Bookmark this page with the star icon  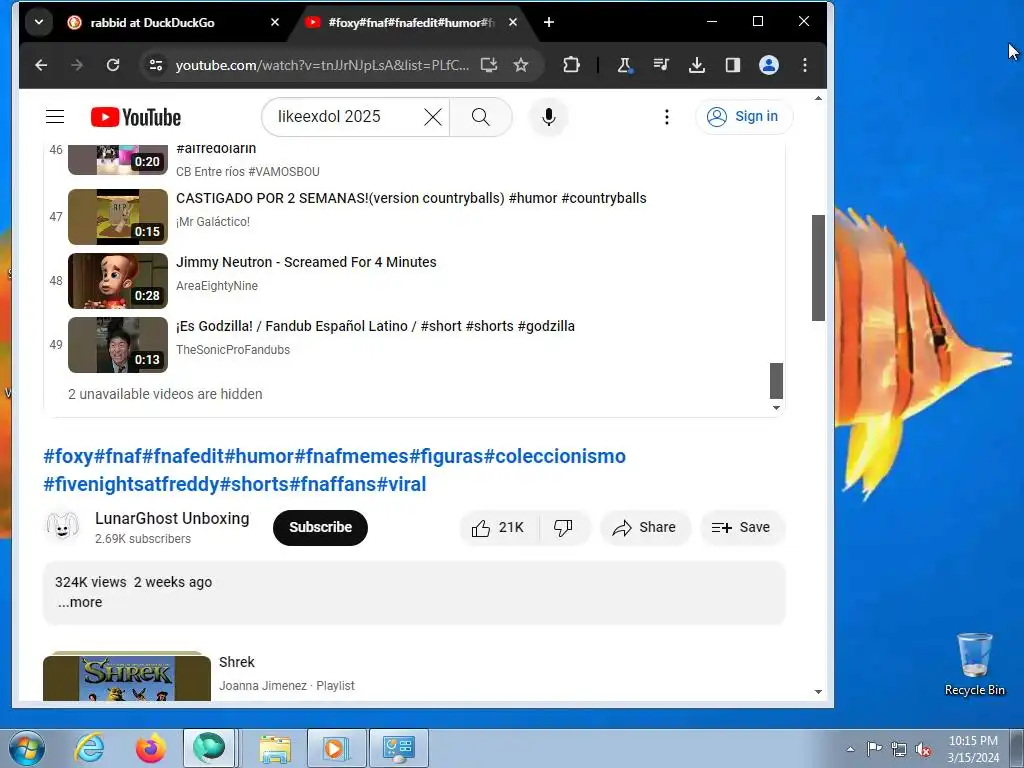click(x=520, y=65)
